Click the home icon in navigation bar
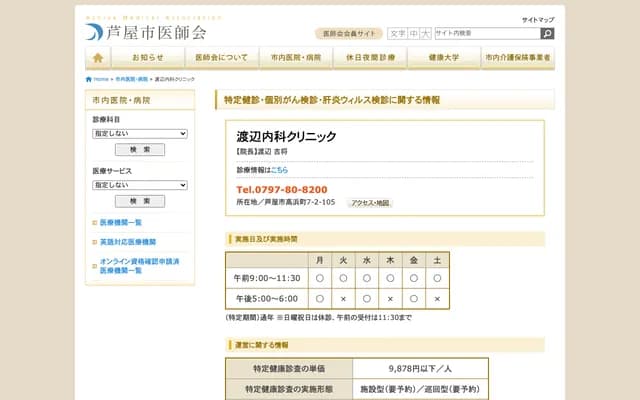Image resolution: width=640 pixels, height=400 pixels. point(98,58)
